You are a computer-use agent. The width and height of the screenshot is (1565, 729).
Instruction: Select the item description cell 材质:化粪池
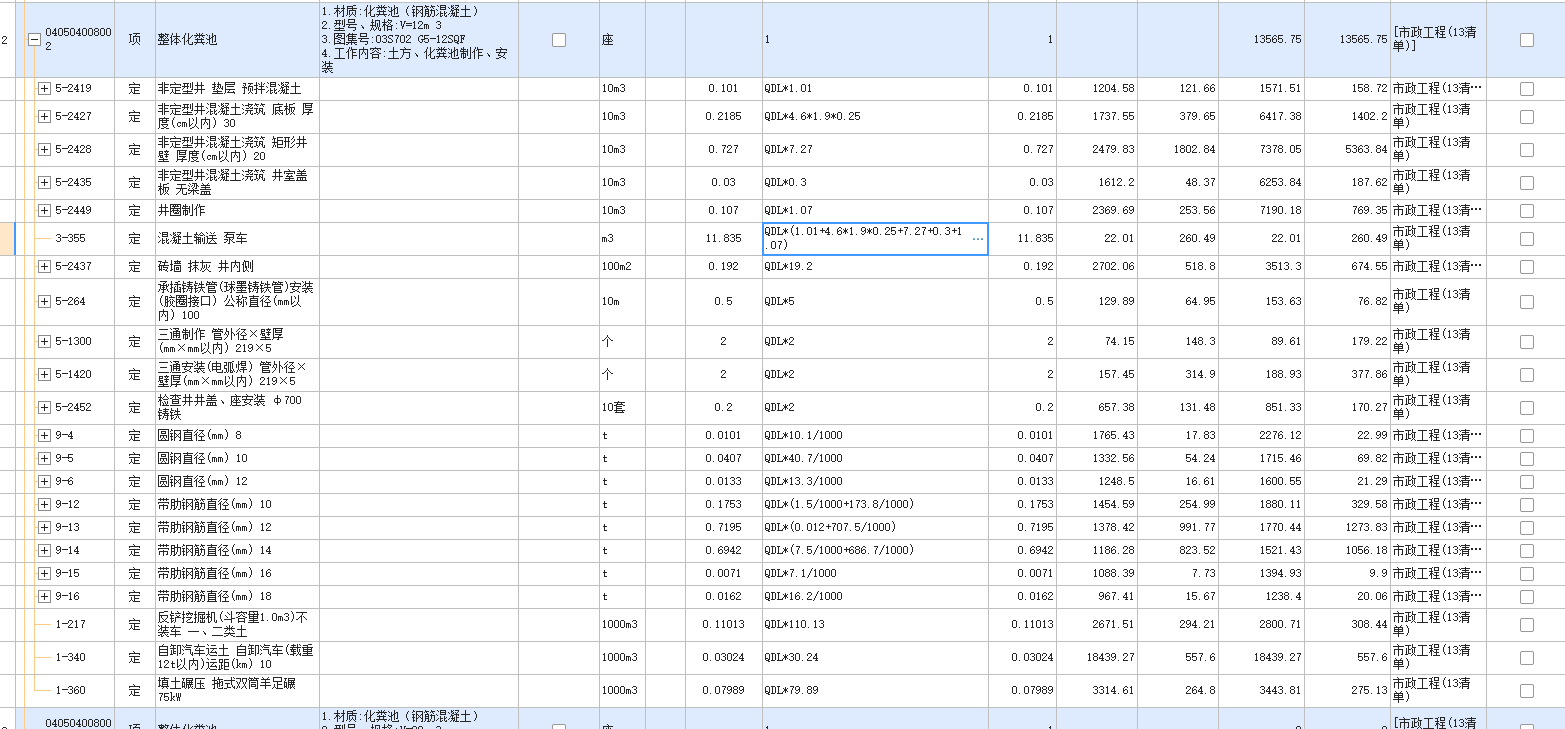click(x=419, y=40)
